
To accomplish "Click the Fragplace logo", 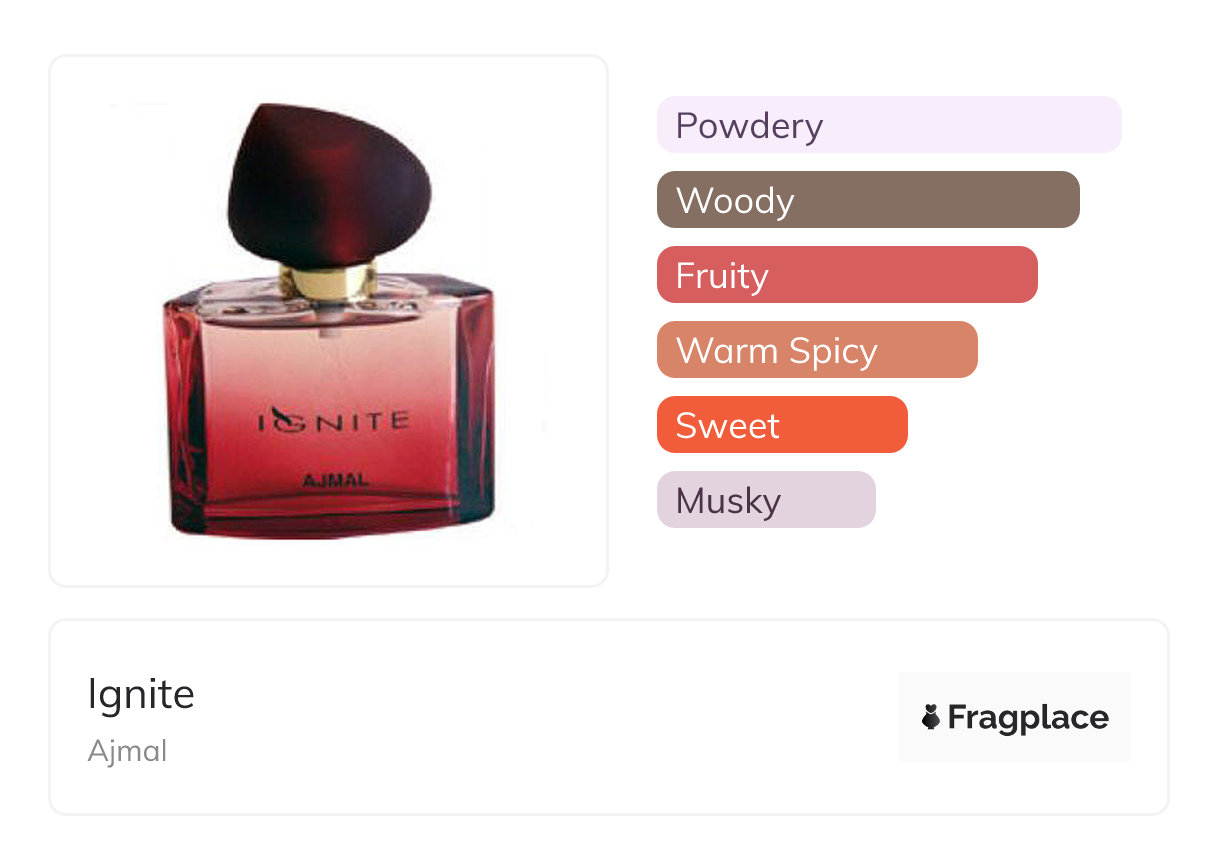I will tap(1015, 717).
